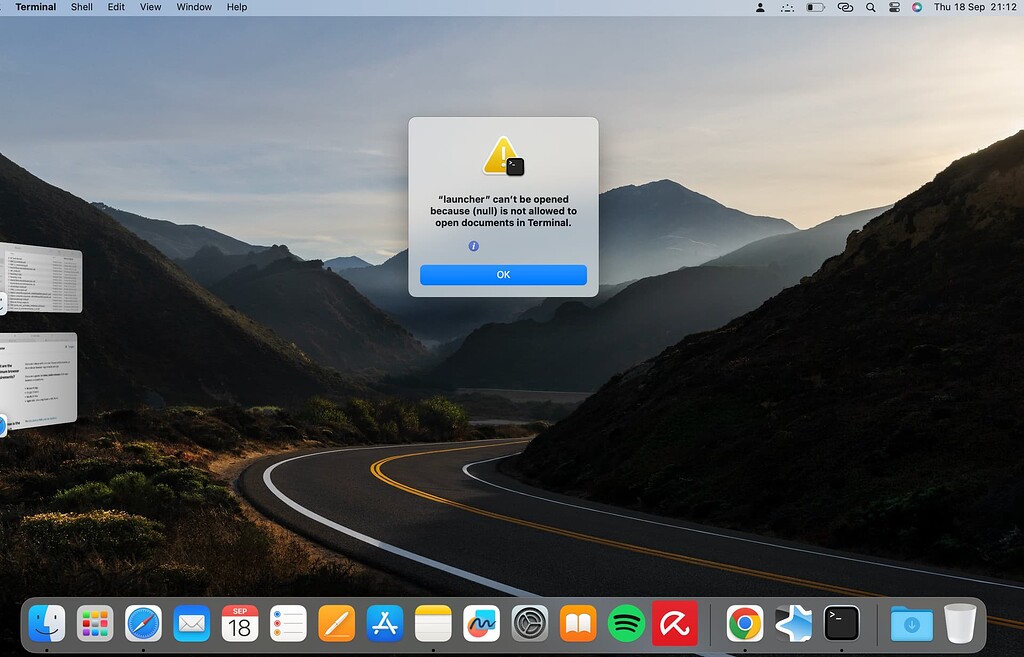This screenshot has width=1024, height=657.
Task: Open Control Centre from the menu bar
Action: pos(893,7)
